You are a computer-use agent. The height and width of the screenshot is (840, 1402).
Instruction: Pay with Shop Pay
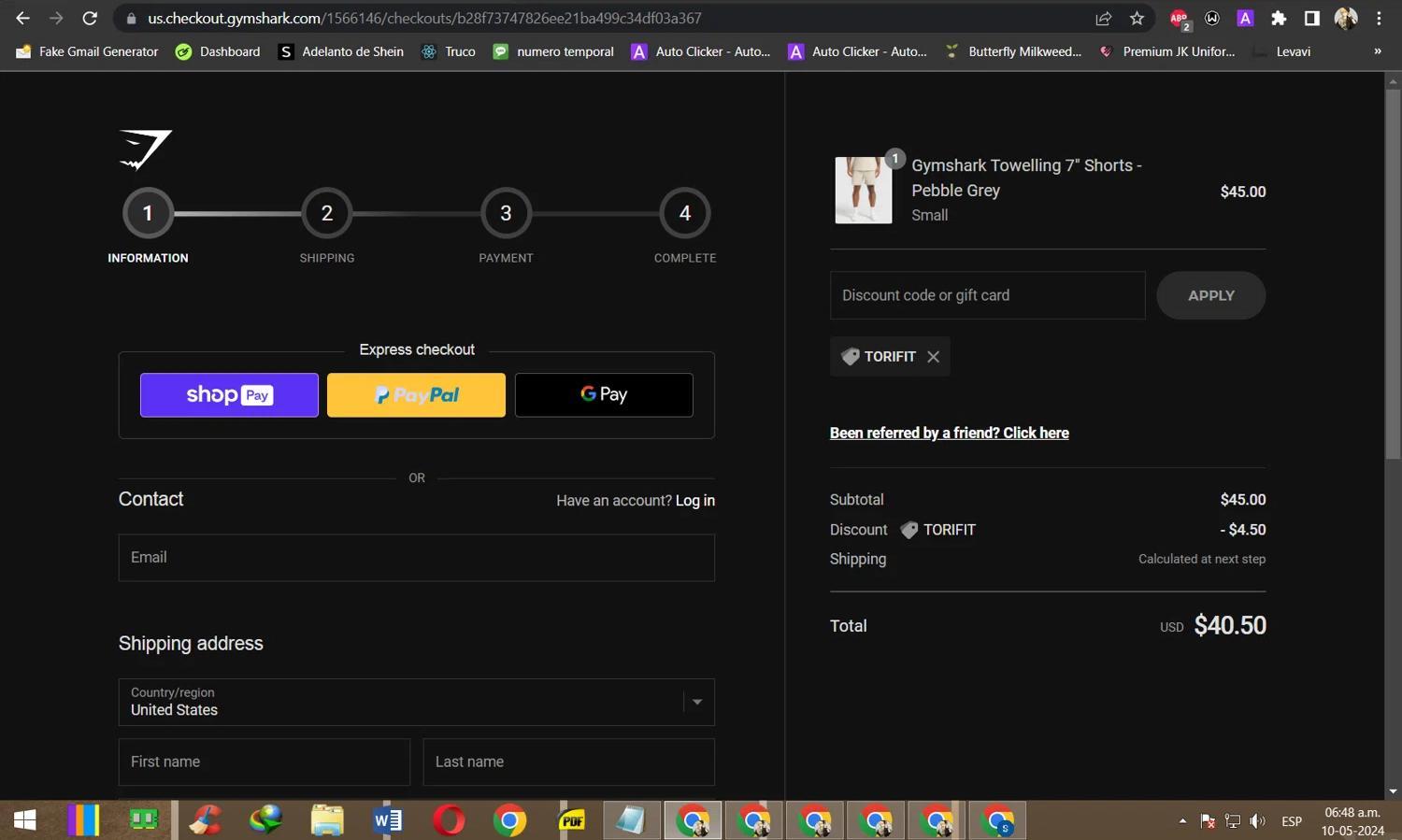[x=229, y=395]
